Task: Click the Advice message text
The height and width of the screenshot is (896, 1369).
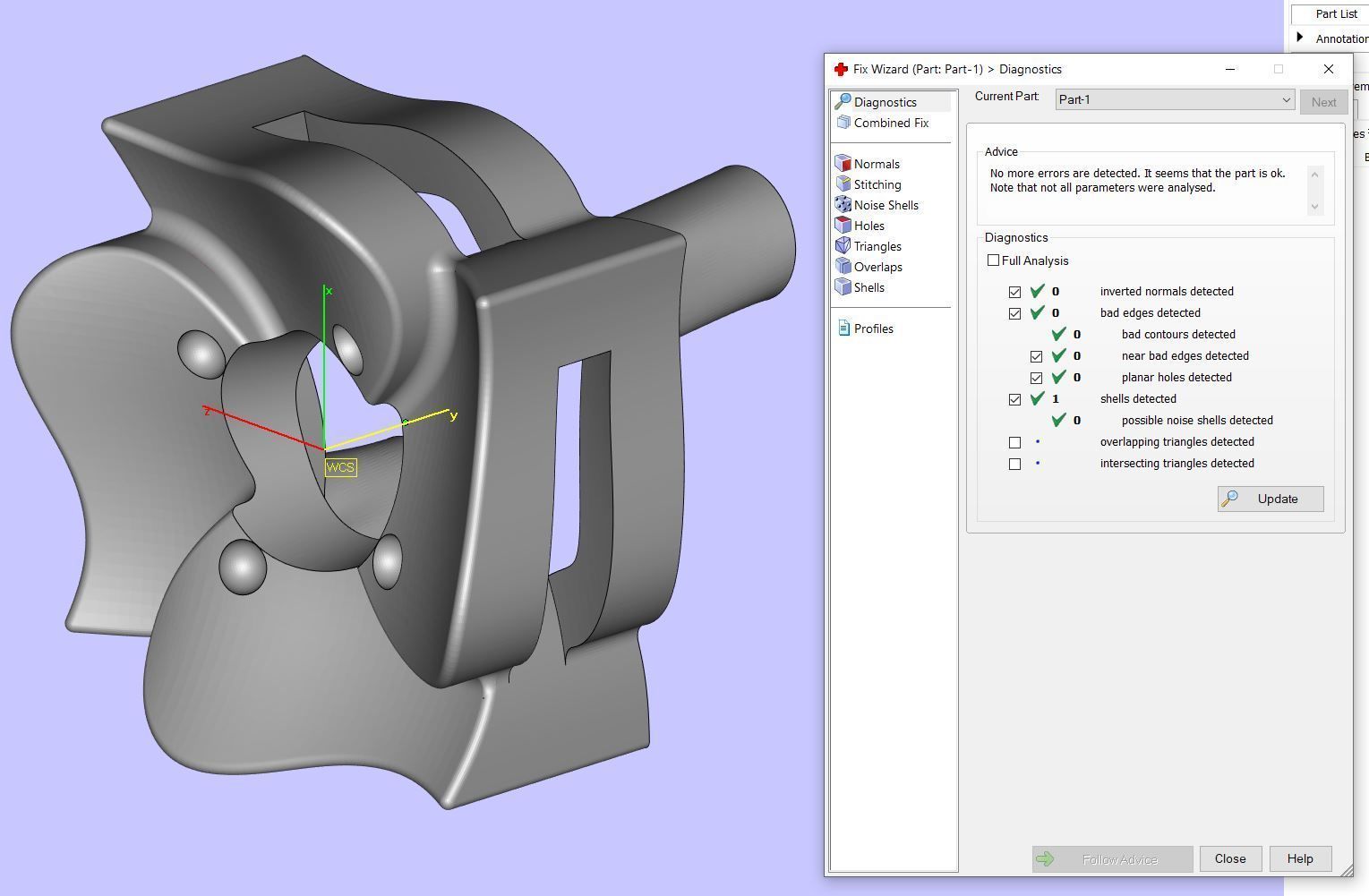Action: click(1137, 180)
